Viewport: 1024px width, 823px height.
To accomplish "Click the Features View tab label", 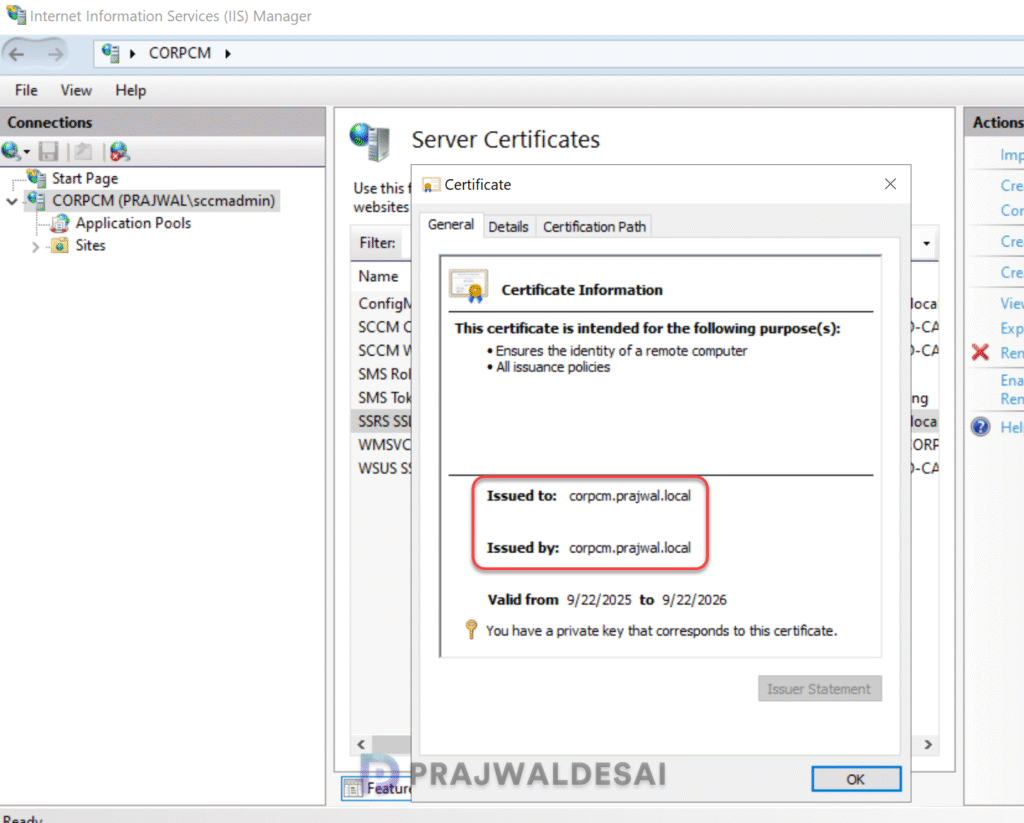I will tap(389, 788).
